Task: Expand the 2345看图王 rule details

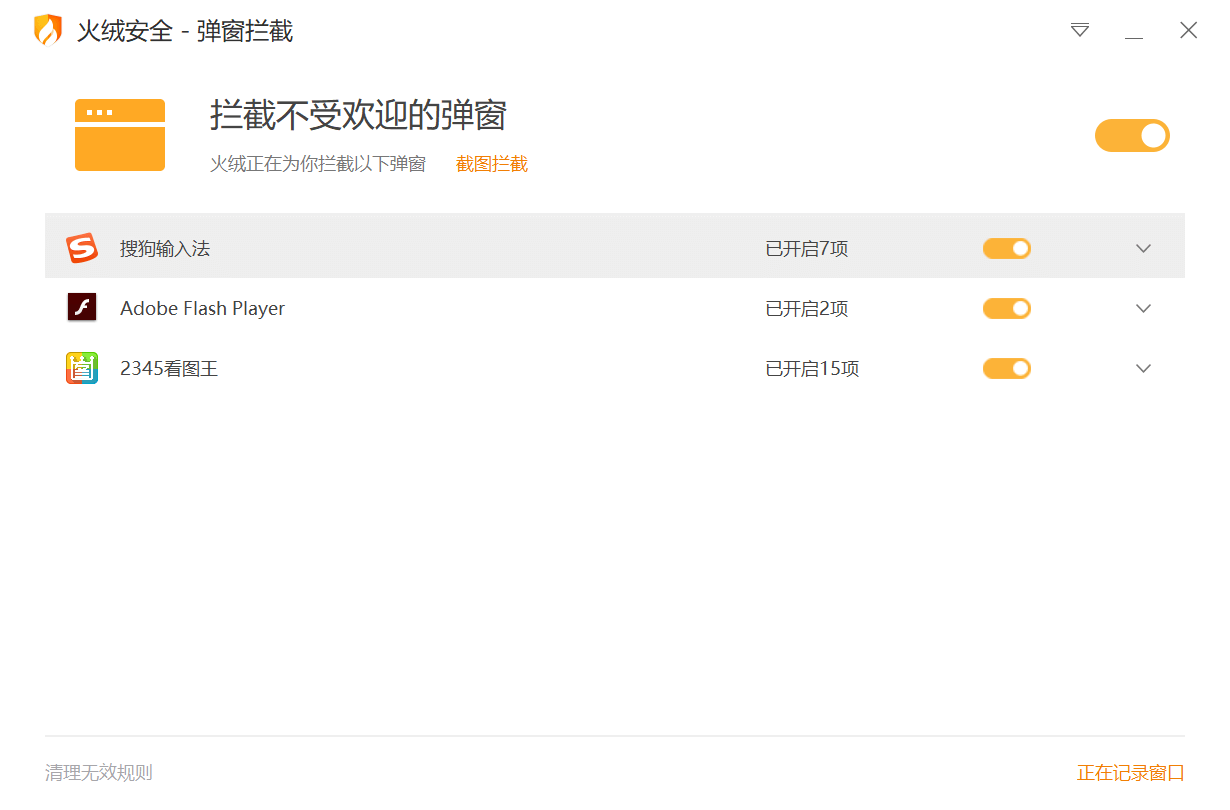Action: coord(1143,368)
